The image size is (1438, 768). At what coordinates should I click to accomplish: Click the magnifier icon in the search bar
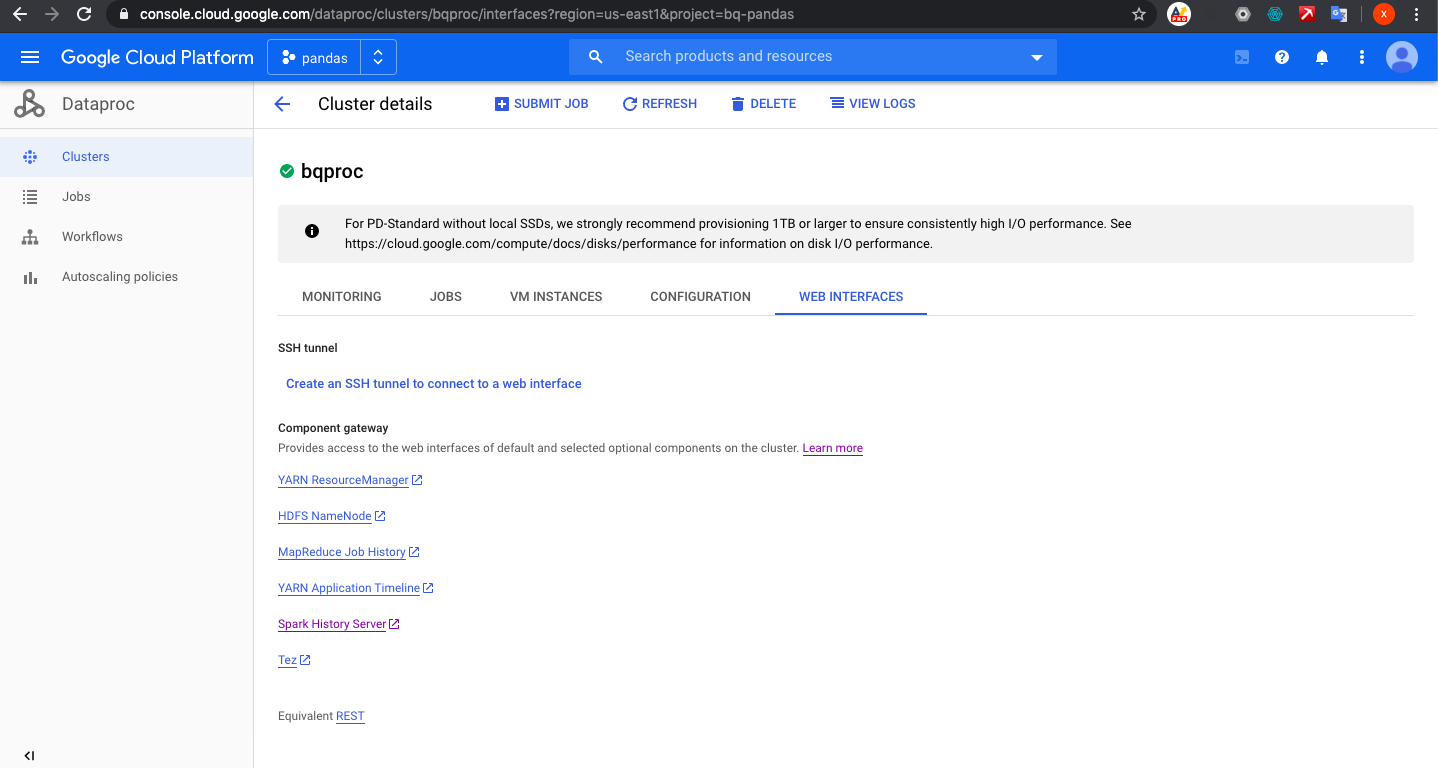tap(595, 57)
